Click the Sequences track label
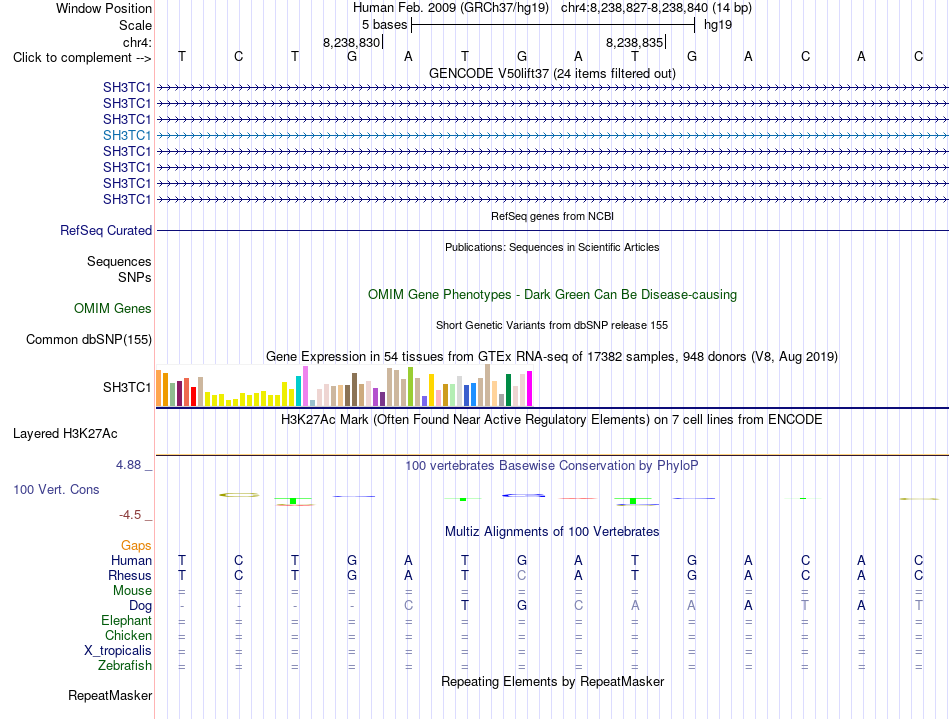950x719 pixels. coord(119,261)
